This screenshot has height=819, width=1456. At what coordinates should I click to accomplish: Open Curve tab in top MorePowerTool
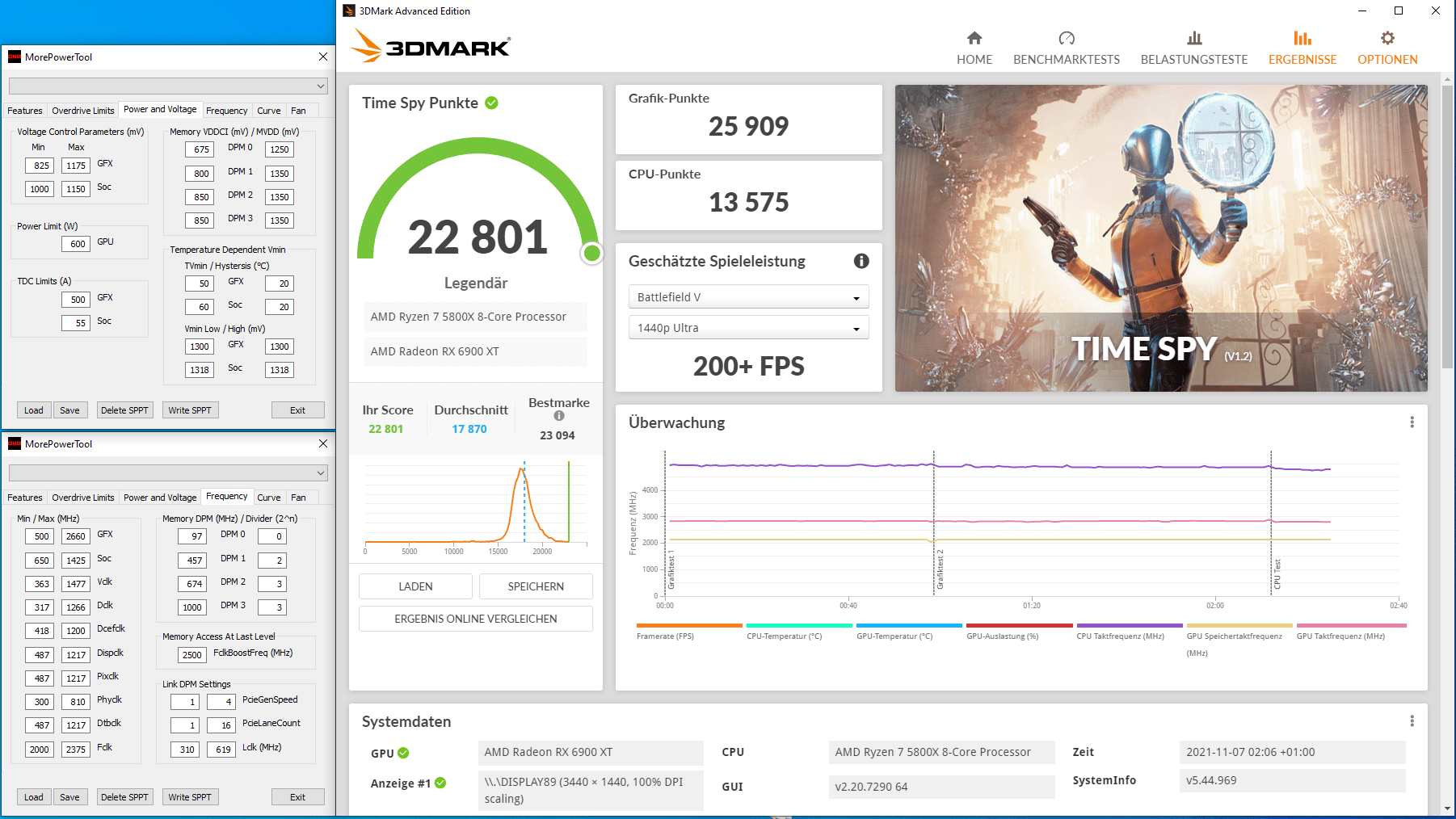pyautogui.click(x=269, y=111)
